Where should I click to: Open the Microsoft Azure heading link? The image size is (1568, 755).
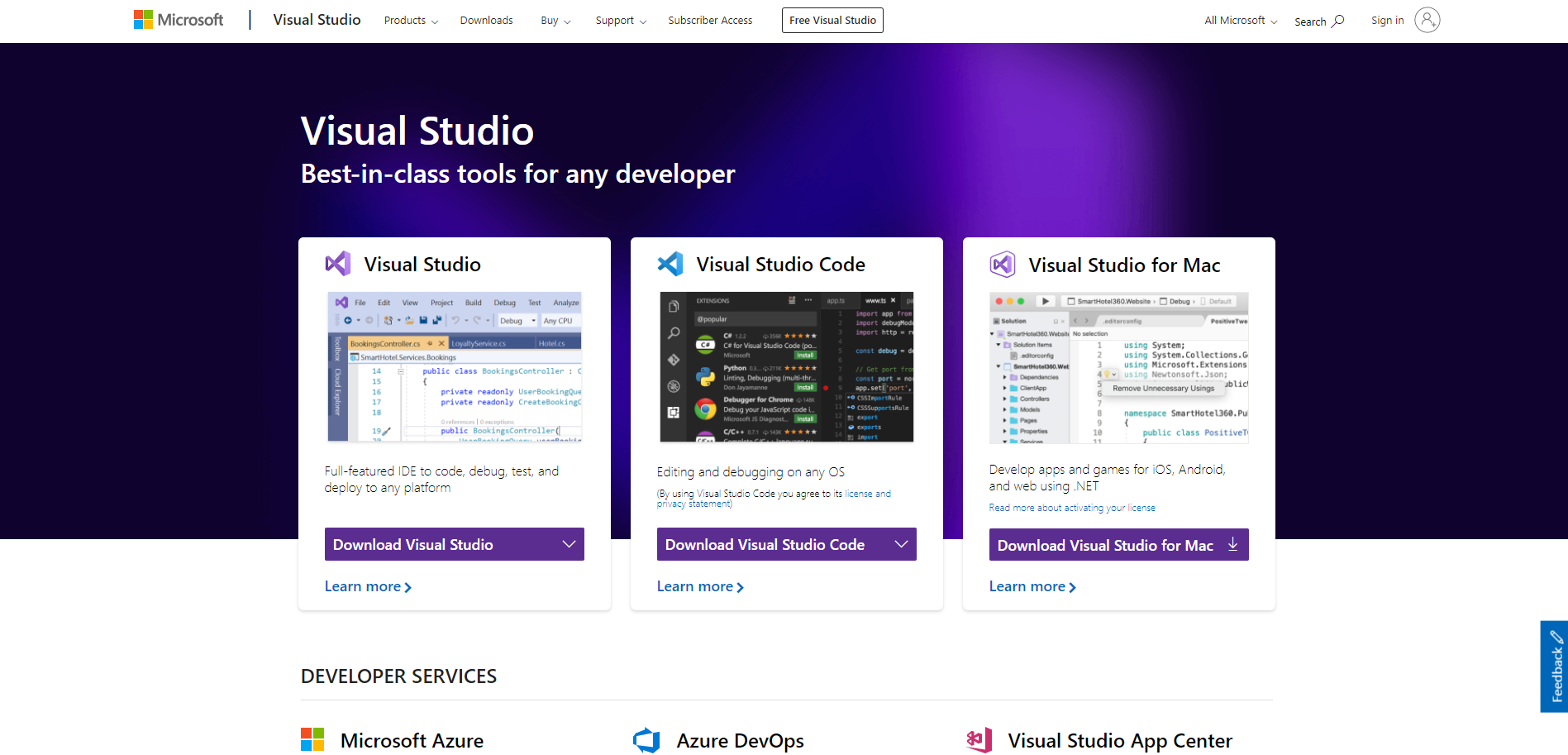[412, 741]
